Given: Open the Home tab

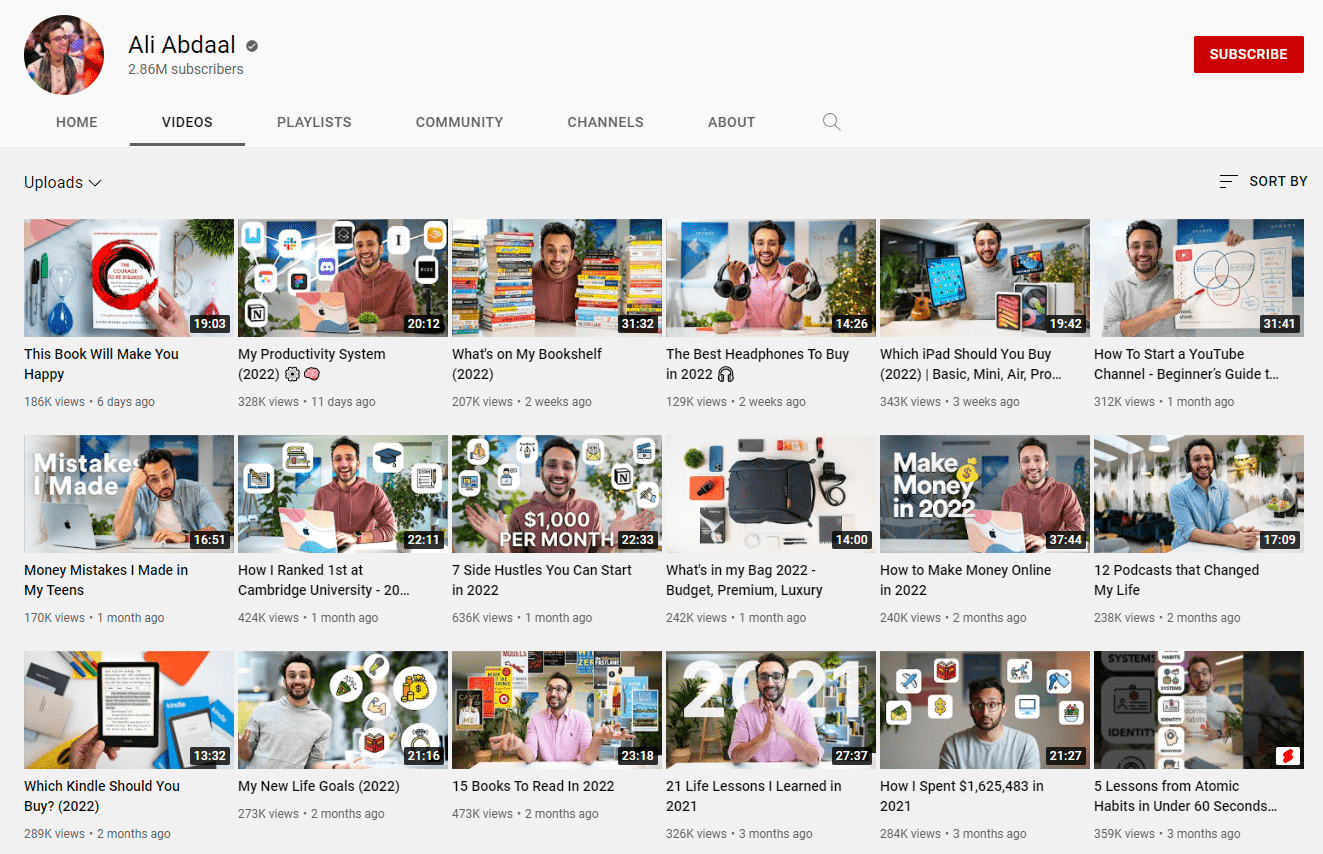Looking at the screenshot, I should (77, 122).
